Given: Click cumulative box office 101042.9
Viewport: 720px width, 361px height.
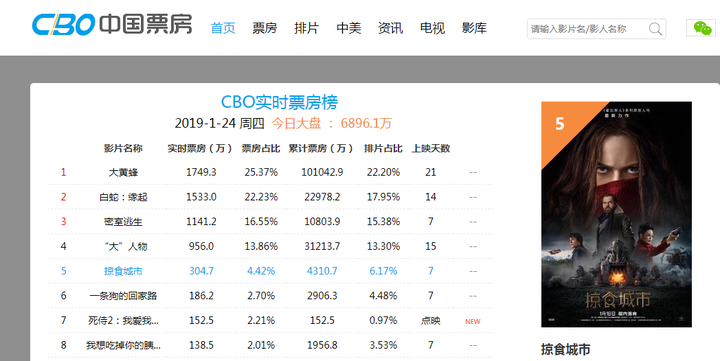Looking at the screenshot, I should (x=322, y=172).
